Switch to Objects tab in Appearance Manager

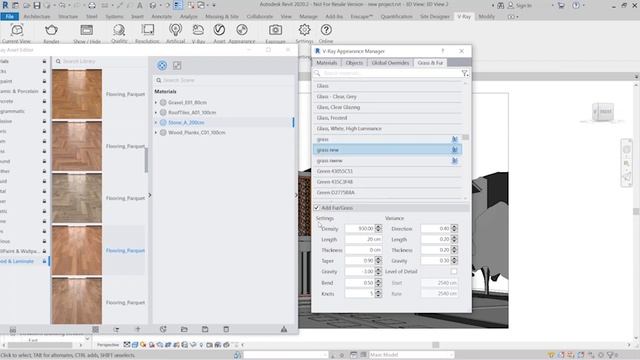354,63
